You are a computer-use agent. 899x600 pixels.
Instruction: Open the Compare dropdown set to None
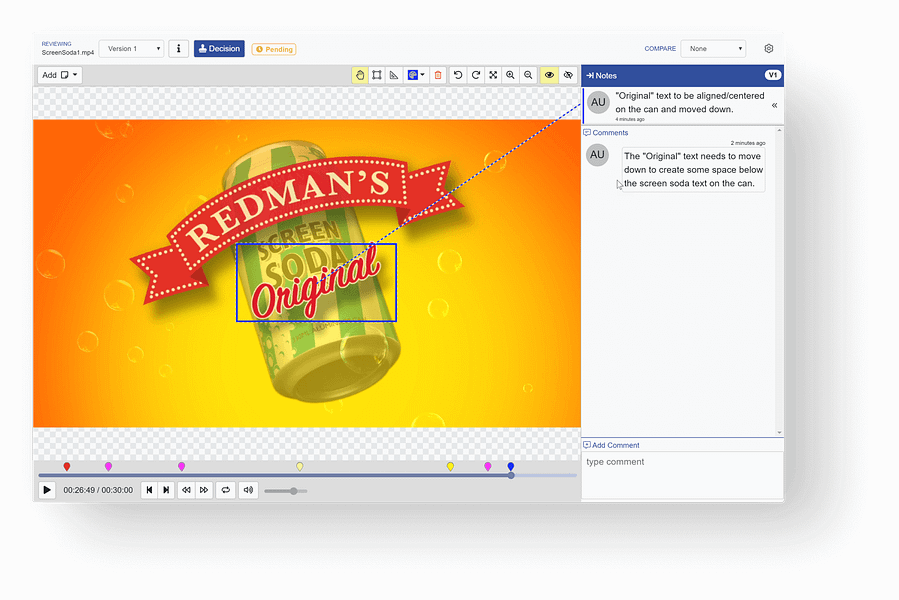(713, 48)
